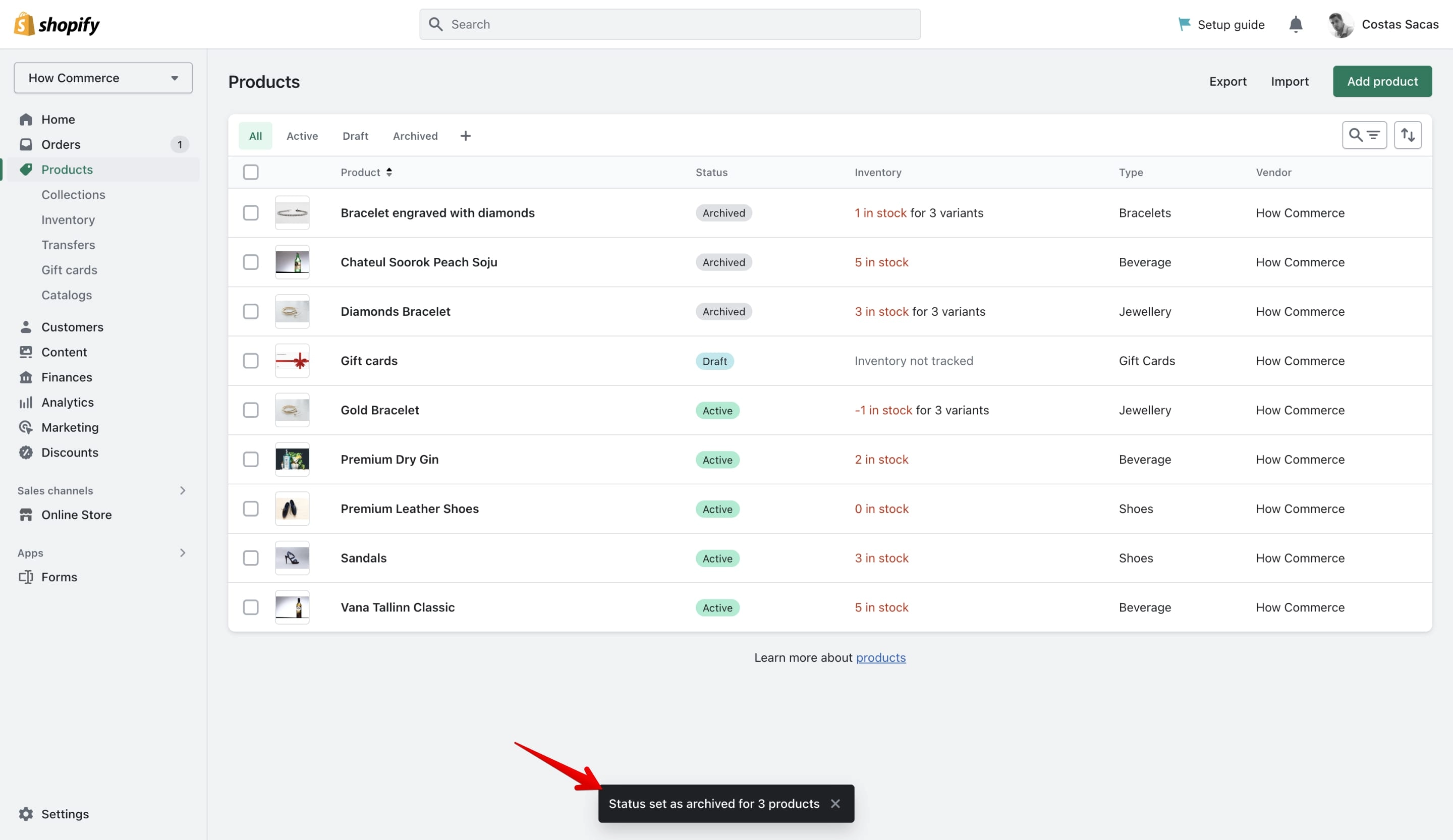Screen dimensions: 1453x840
Task: Go to Analytics in sidebar
Action: click(67, 402)
